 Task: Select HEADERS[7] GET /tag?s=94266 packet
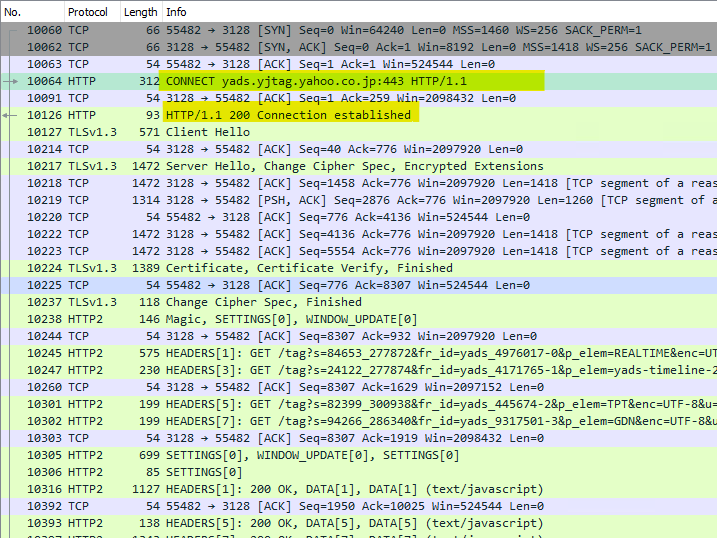click(x=358, y=421)
